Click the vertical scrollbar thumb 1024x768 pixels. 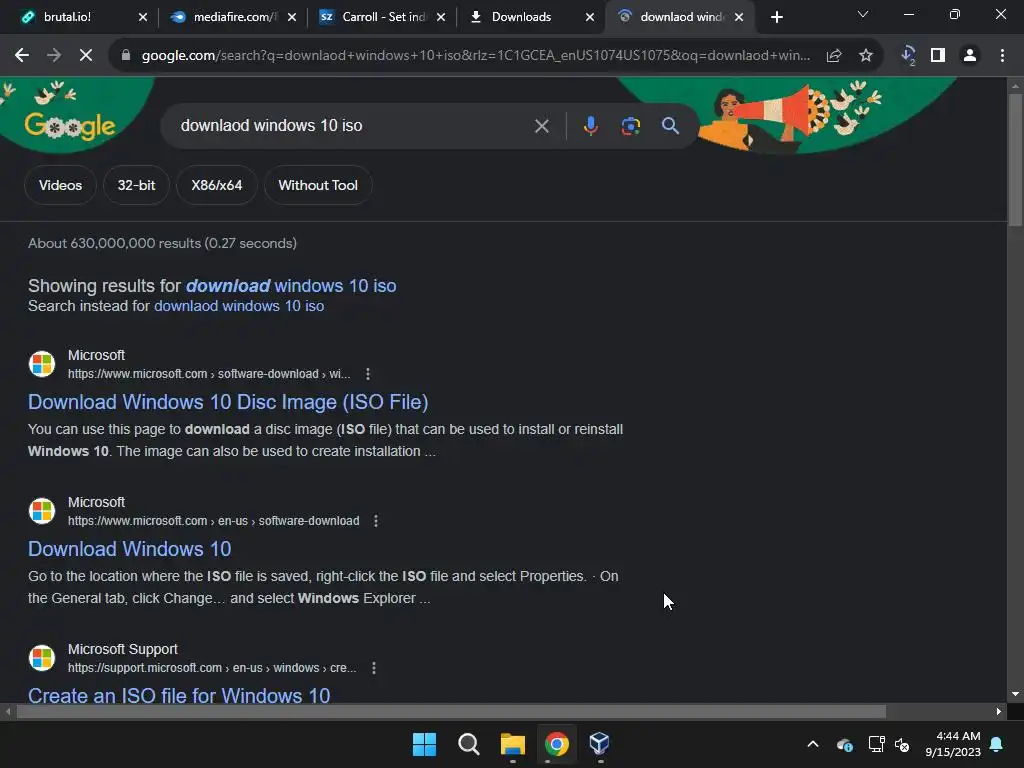point(1015,160)
